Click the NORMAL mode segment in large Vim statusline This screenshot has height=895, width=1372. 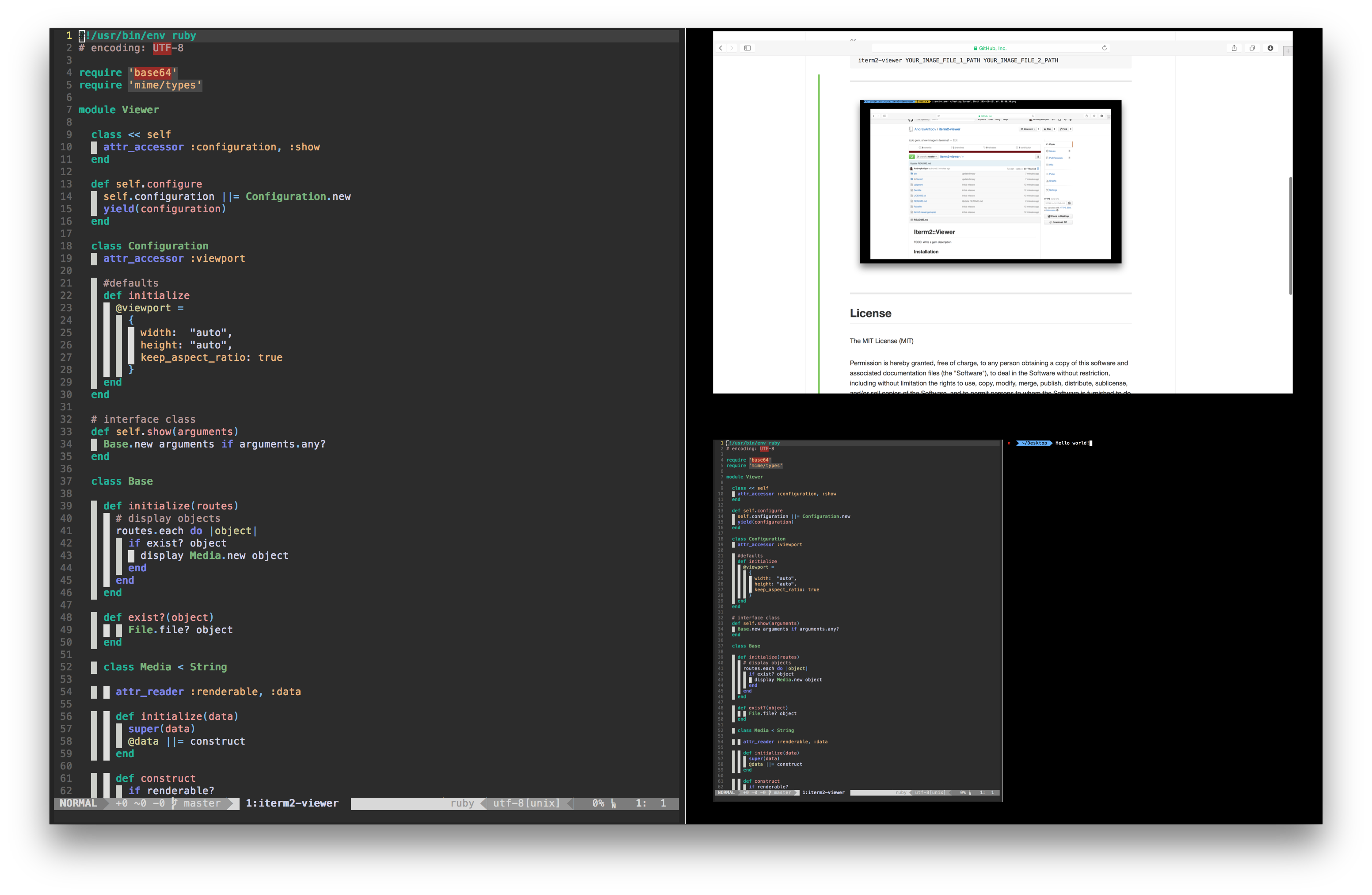pyautogui.click(x=78, y=803)
